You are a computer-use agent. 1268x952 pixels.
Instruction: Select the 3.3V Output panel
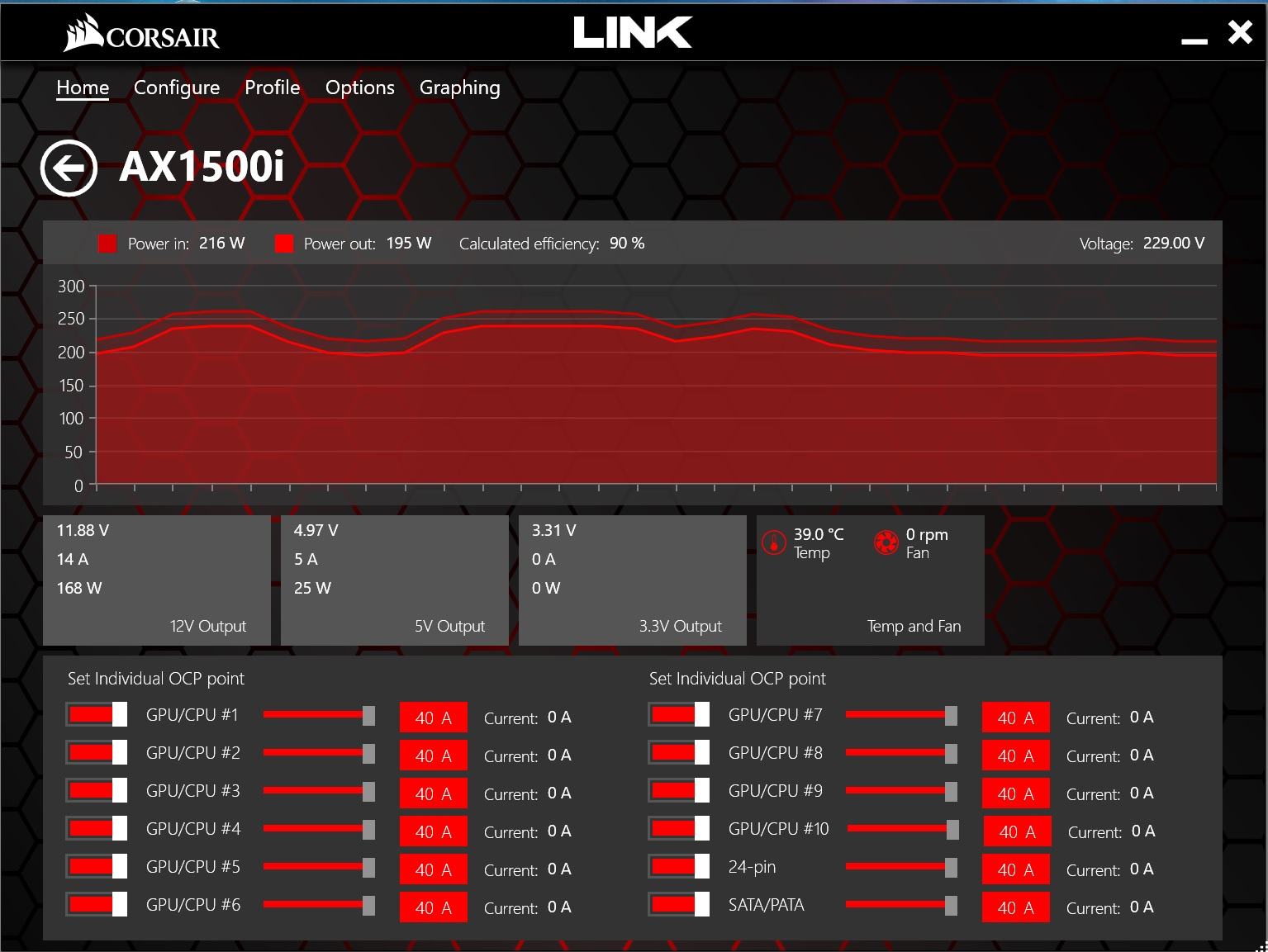[633, 580]
